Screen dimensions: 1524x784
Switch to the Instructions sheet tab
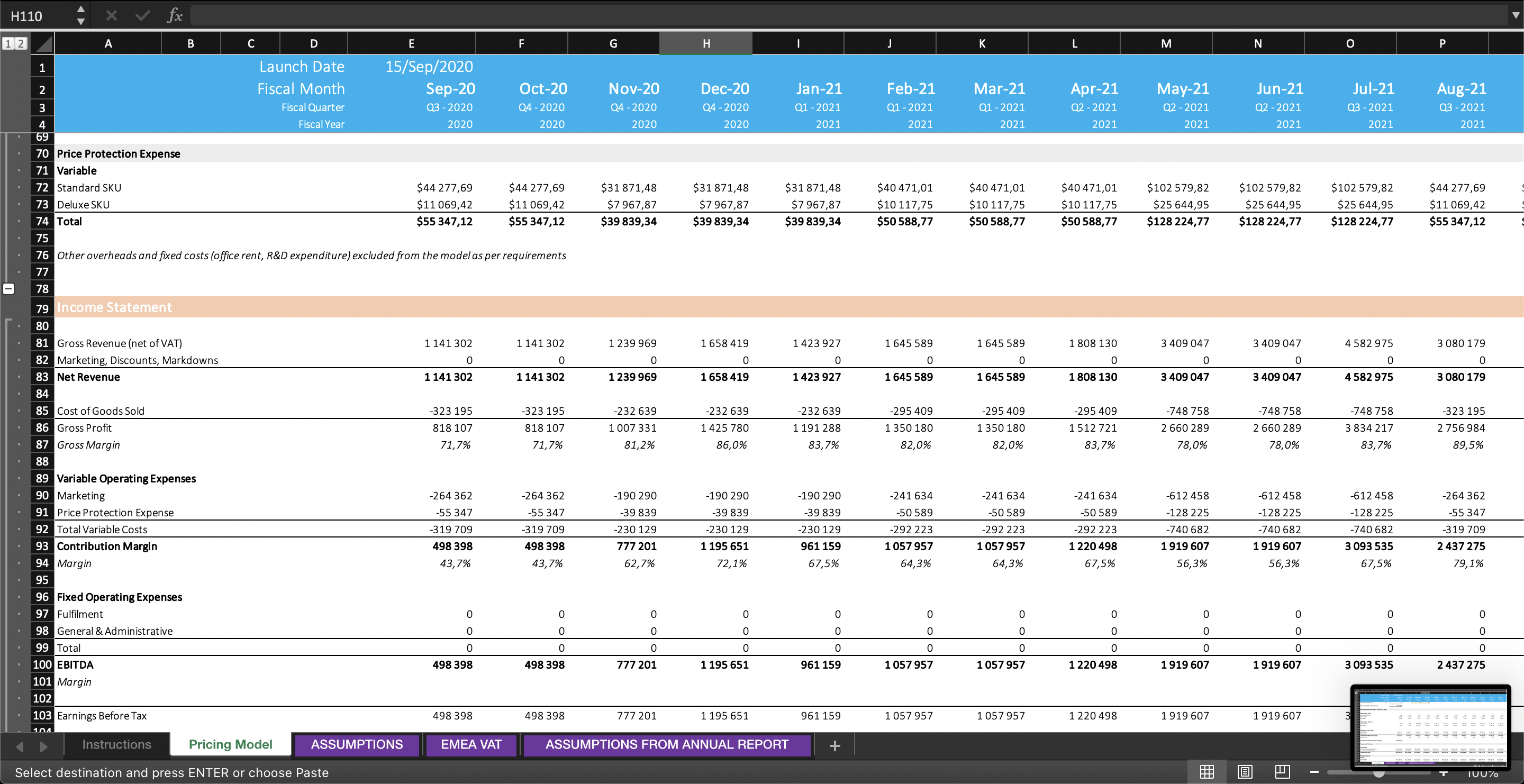(x=116, y=744)
